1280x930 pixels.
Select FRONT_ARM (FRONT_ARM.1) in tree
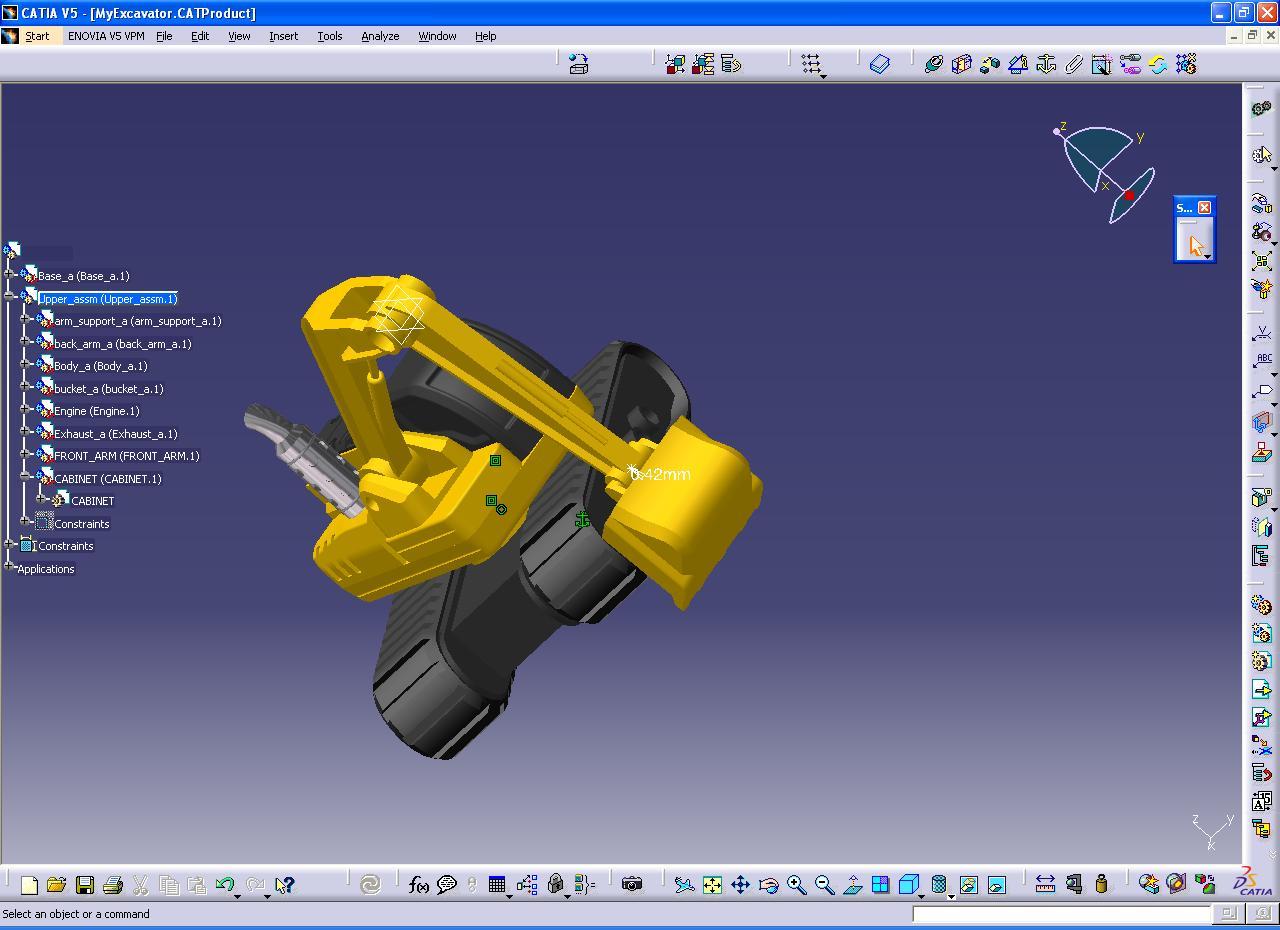click(x=127, y=456)
